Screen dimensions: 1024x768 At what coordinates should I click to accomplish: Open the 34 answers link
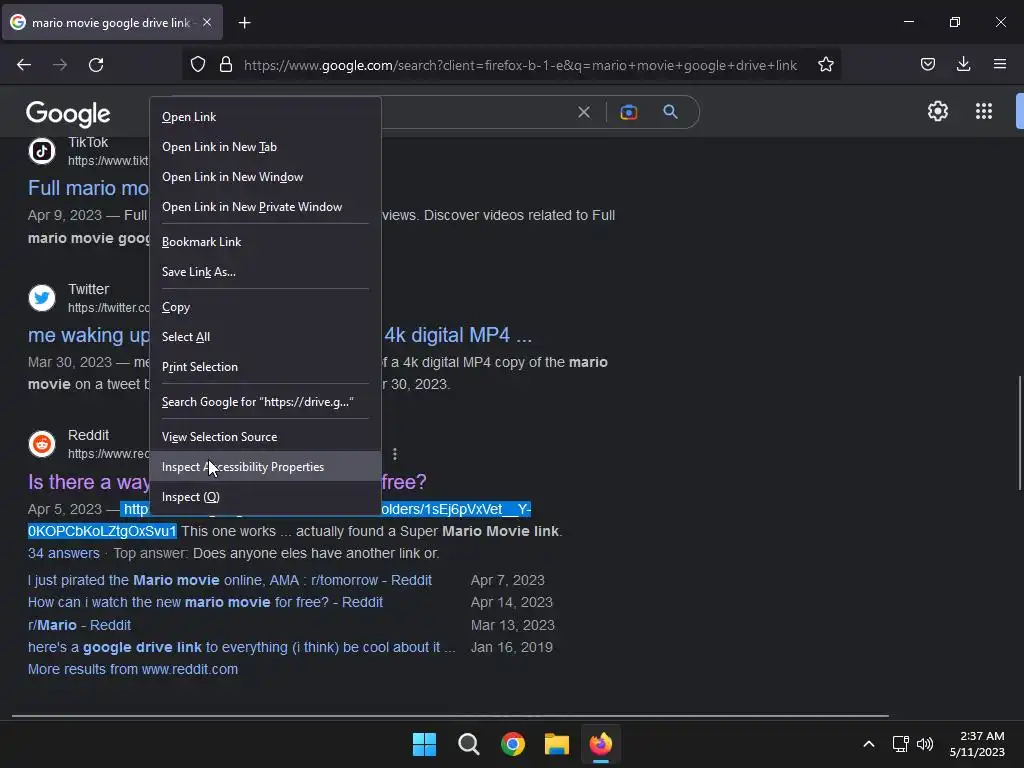[63, 553]
